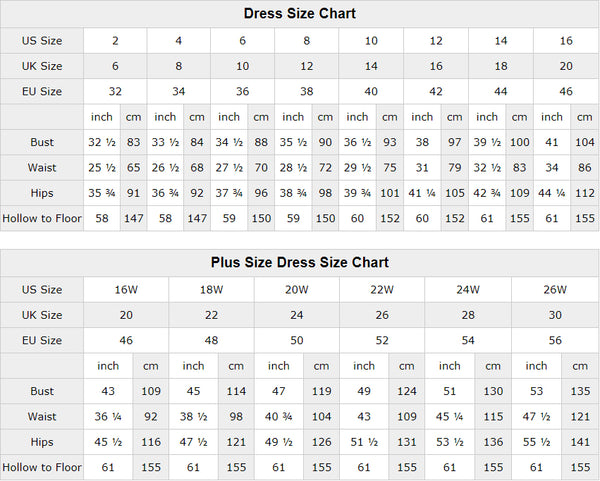Click the 112 cm hips value for US 16
Image resolution: width=600 pixels, height=481 pixels.
(x=585, y=193)
